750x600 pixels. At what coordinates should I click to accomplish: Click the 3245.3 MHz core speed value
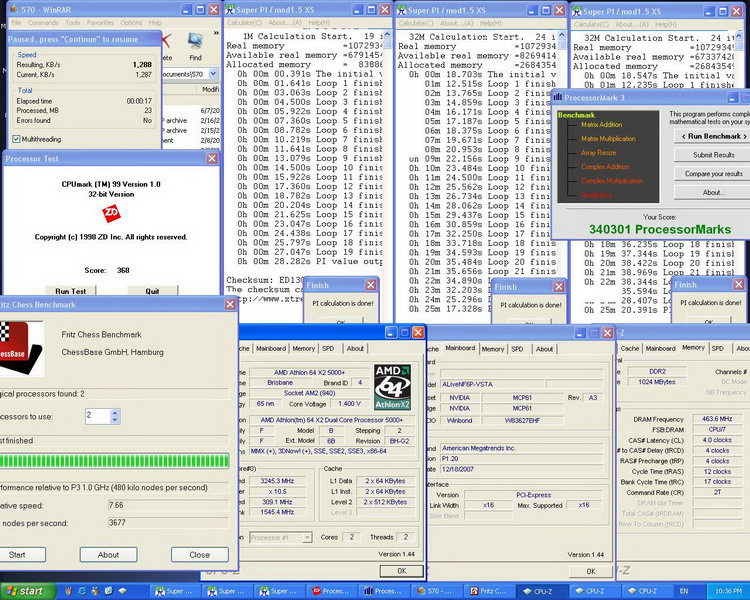(x=277, y=481)
